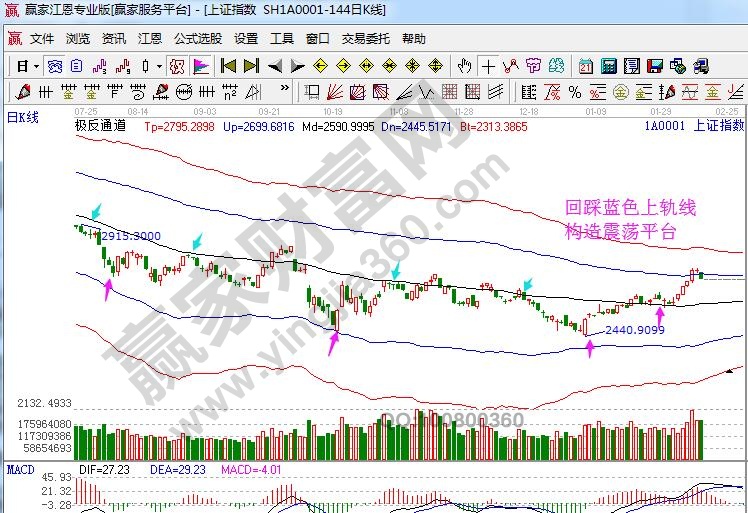
Task: Toggle the blue knot pattern button
Action: pos(55,66)
